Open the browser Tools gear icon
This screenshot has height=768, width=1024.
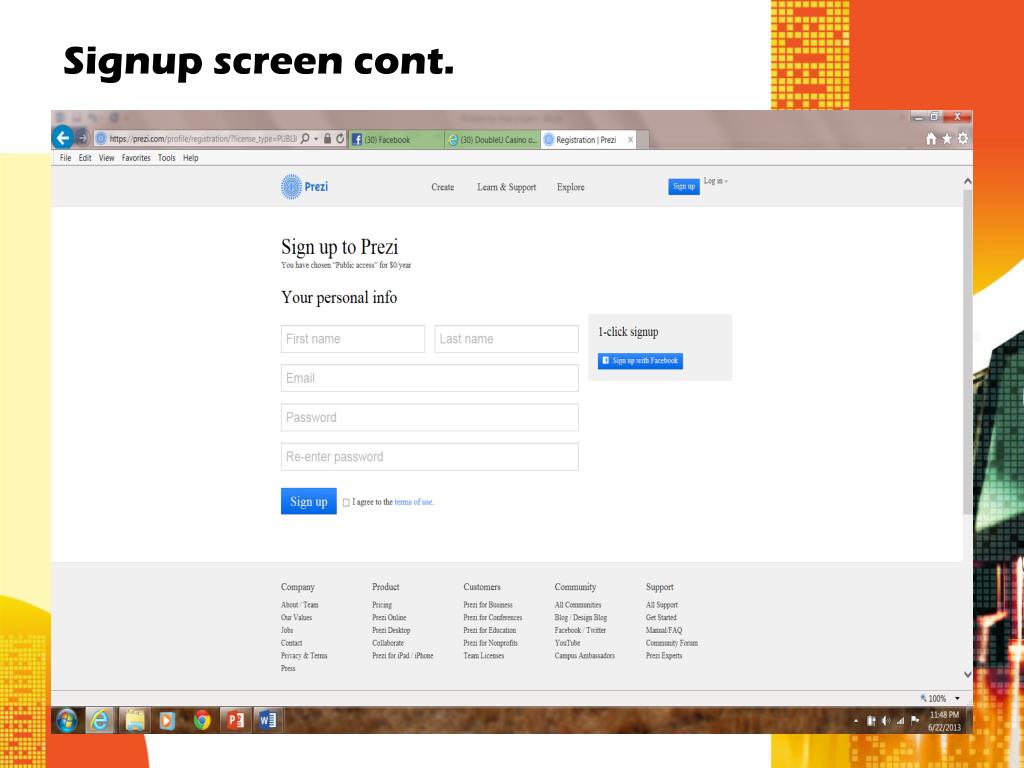[x=963, y=138]
